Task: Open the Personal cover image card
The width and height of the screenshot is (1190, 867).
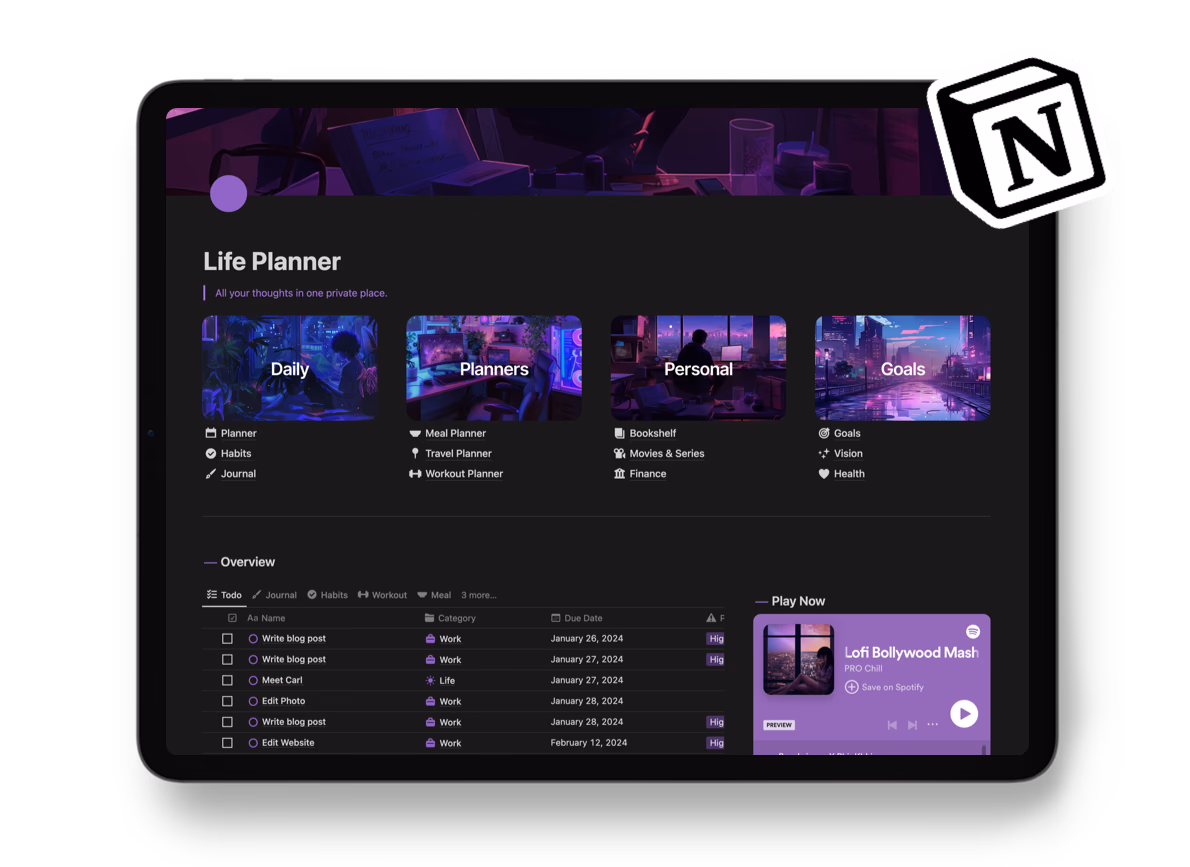Action: [x=698, y=368]
